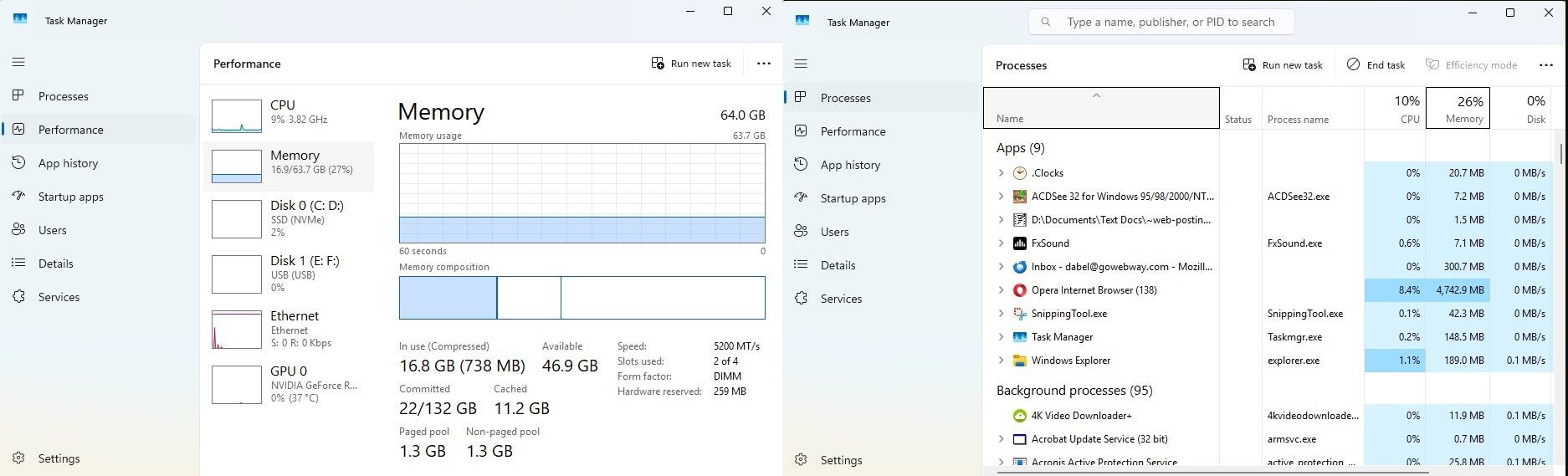This screenshot has width=1568, height=476.
Task: Expand the Windows Explorer process entry
Action: tap(1001, 361)
